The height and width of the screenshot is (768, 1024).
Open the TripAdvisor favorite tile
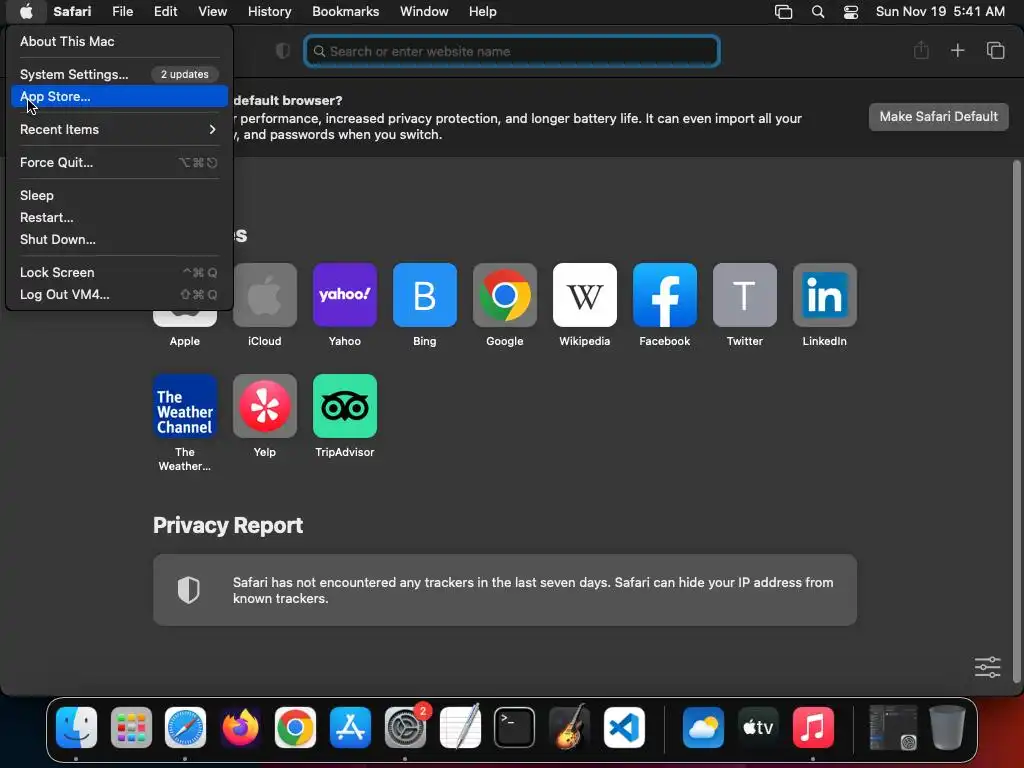pos(345,406)
